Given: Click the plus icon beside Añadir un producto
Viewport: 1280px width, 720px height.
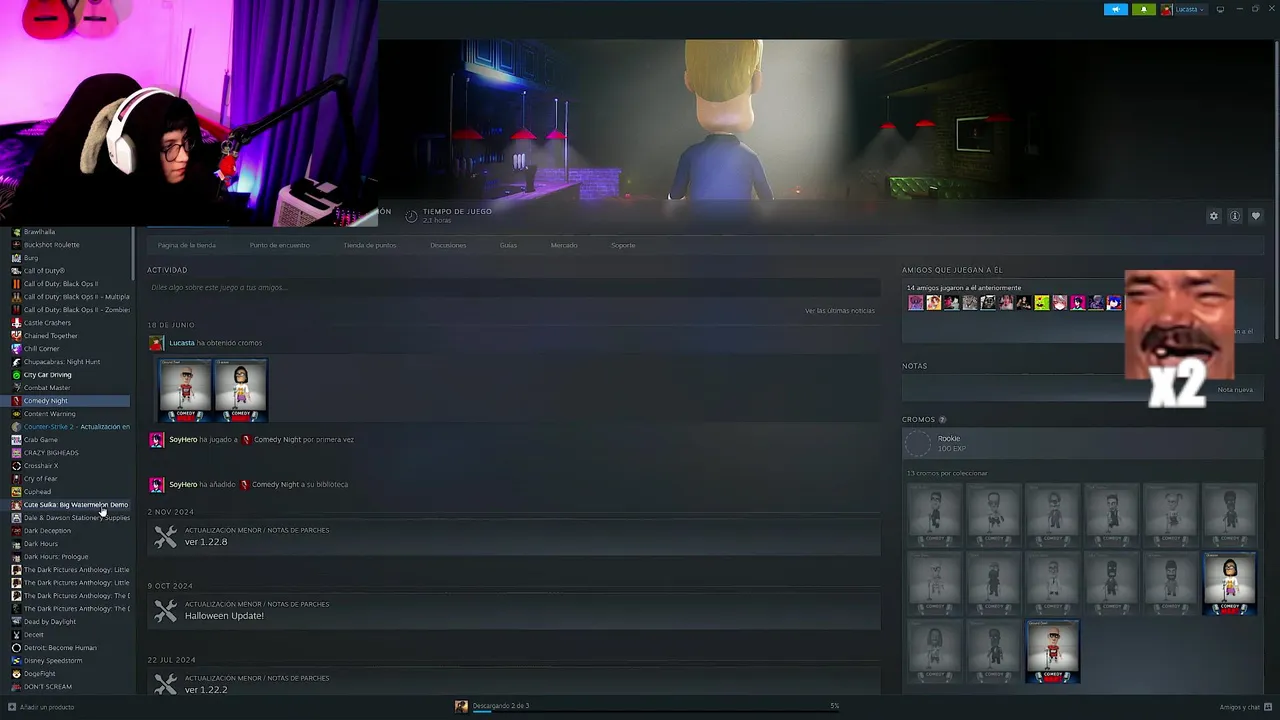Looking at the screenshot, I should pos(12,707).
